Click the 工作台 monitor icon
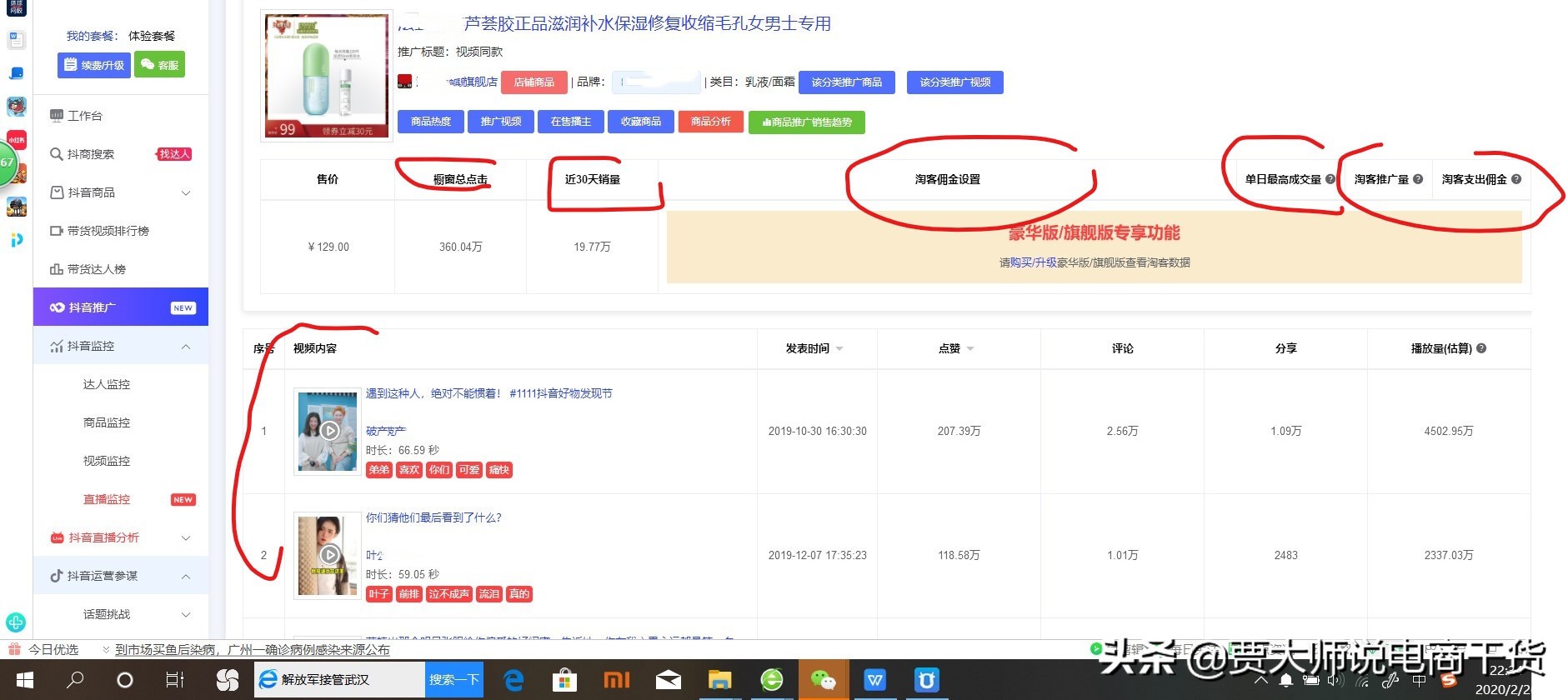 (x=57, y=116)
